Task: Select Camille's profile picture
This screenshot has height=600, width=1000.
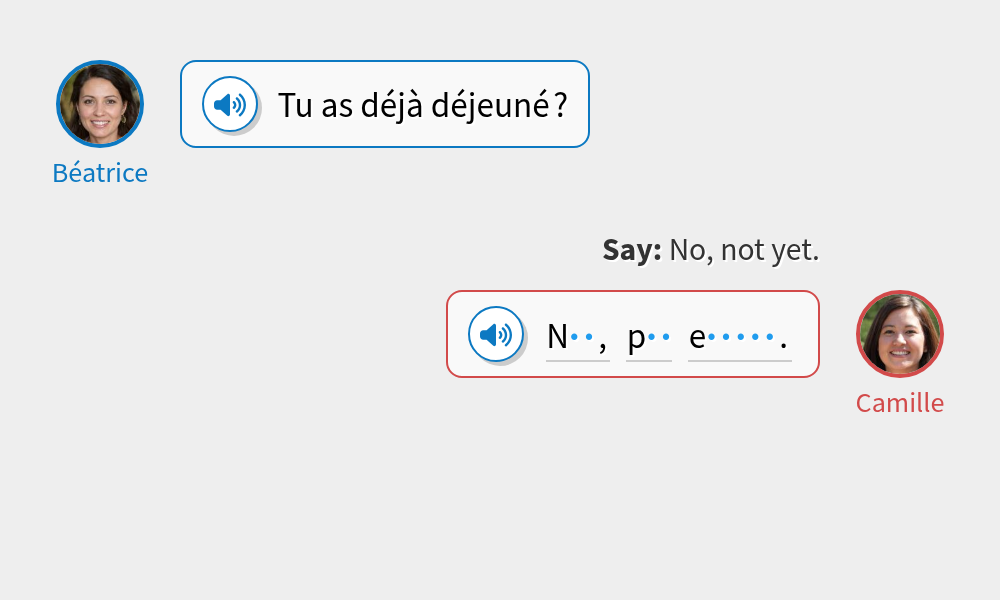Action: point(899,334)
